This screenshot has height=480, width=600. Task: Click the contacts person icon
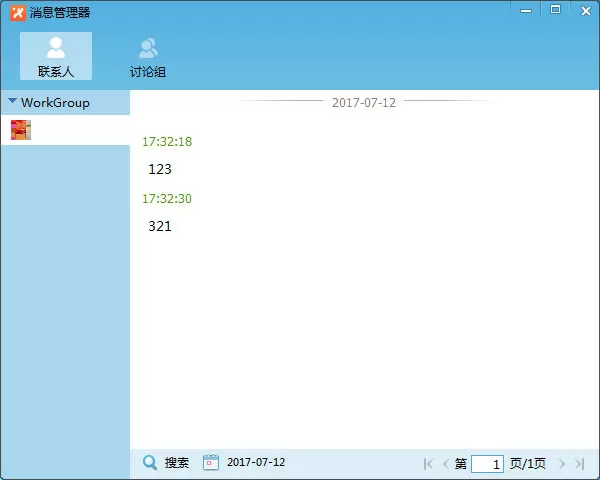(x=56, y=47)
